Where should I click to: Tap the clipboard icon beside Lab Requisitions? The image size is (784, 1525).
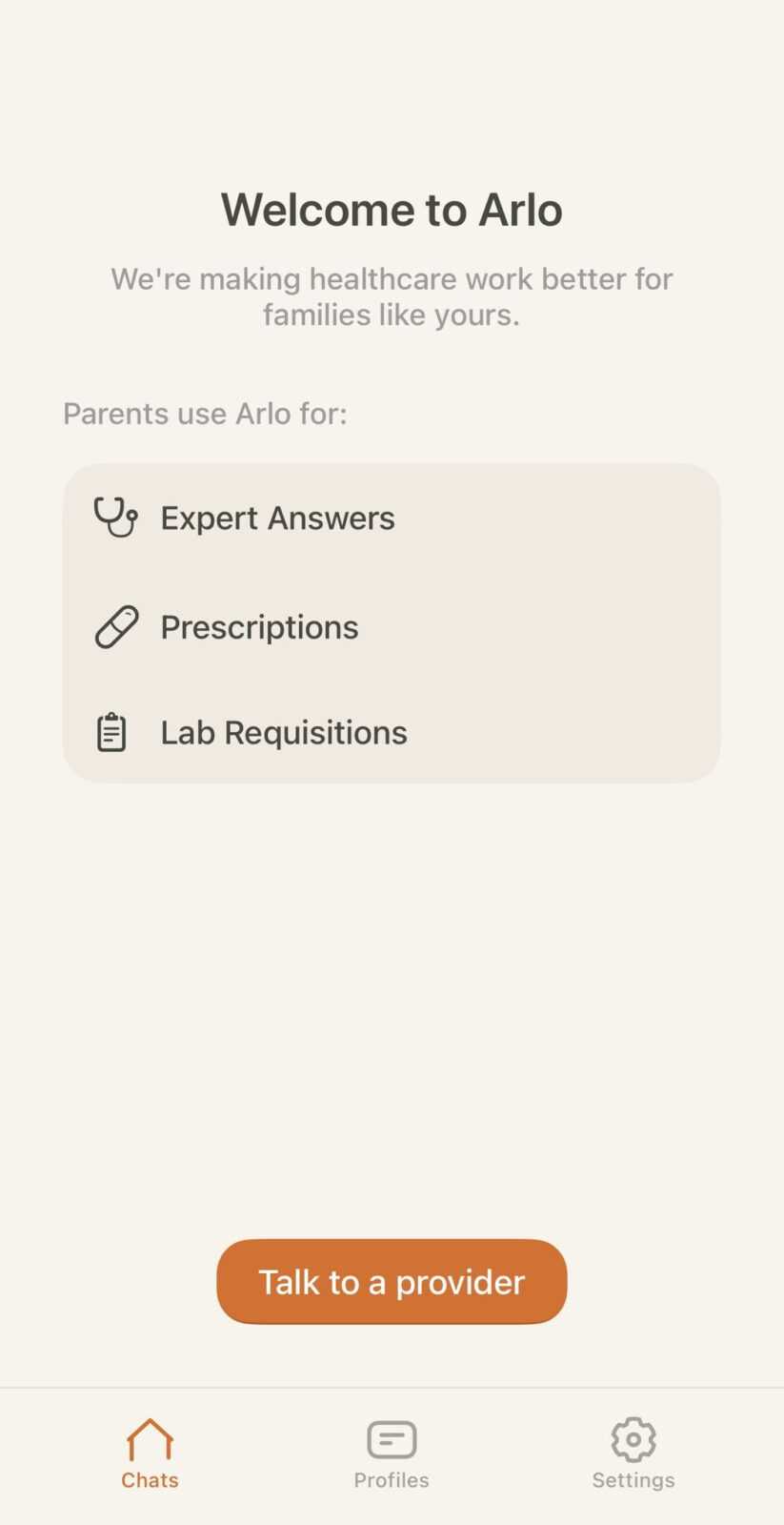tap(111, 732)
